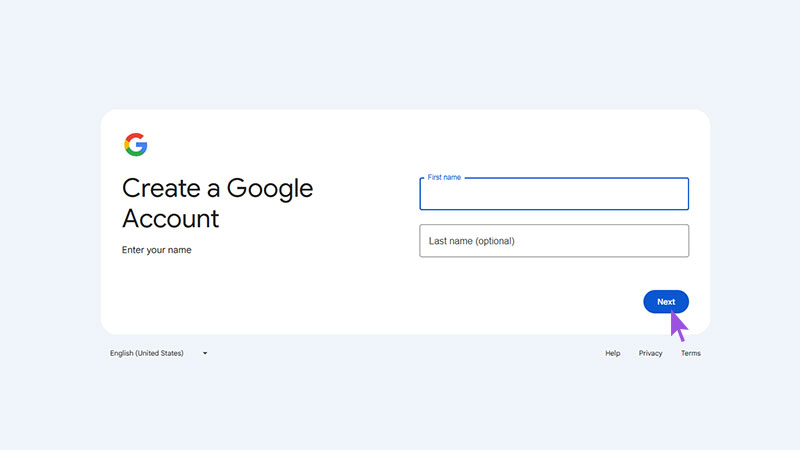This screenshot has width=800, height=450.
Task: Open the Privacy link
Action: tap(651, 353)
